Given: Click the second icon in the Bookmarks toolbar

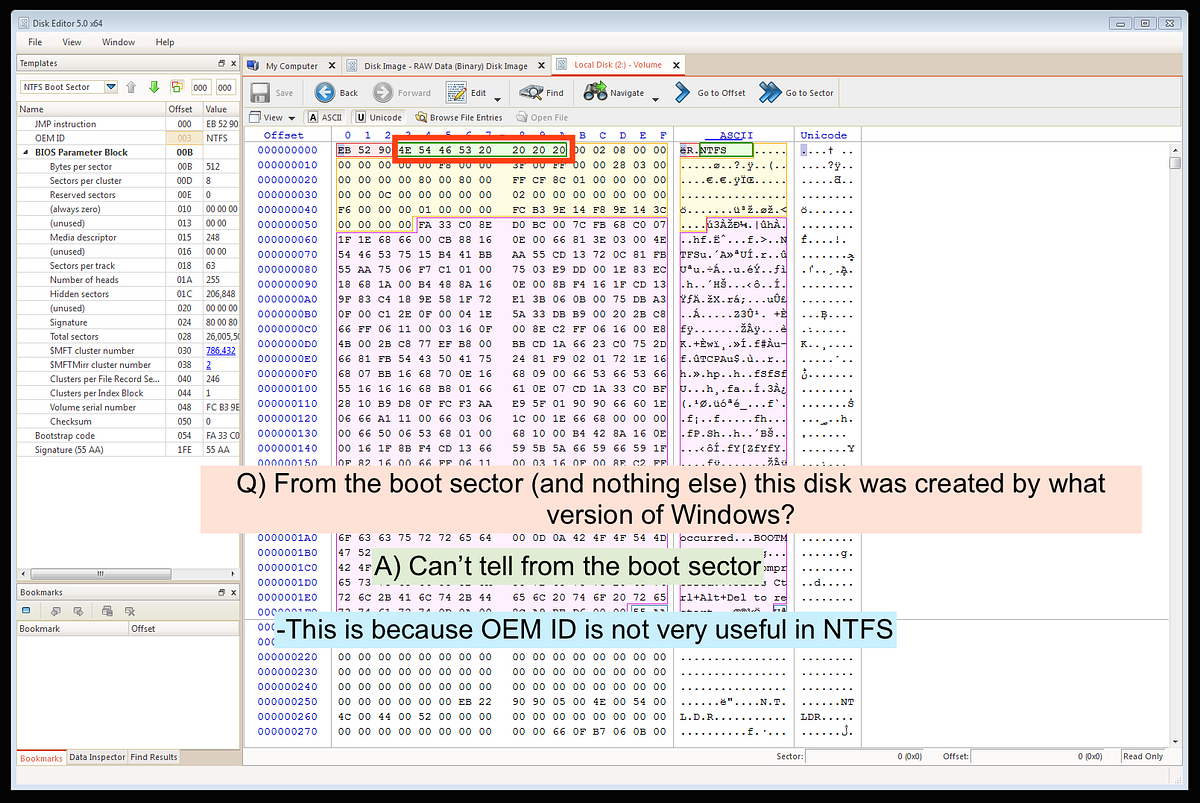Looking at the screenshot, I should point(57,610).
